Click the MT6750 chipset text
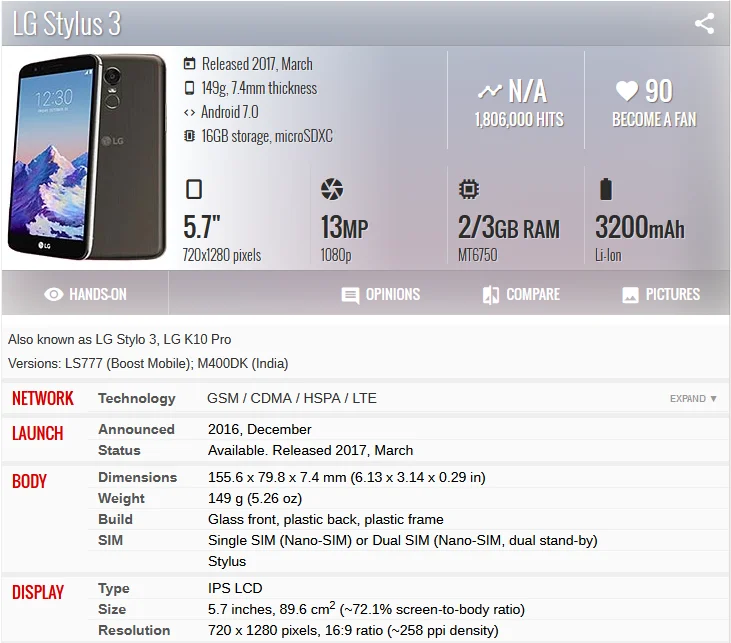This screenshot has width=731, height=643. [x=477, y=255]
